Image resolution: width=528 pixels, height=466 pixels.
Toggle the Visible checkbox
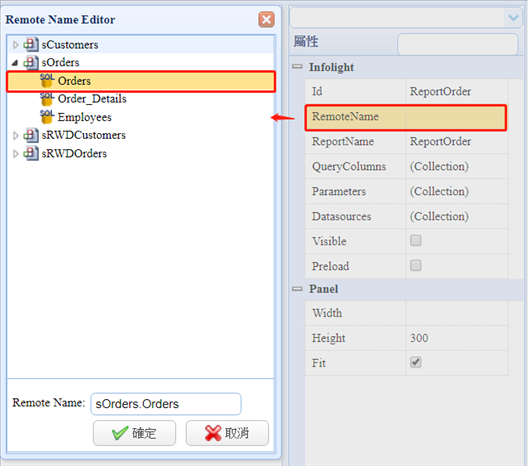[416, 240]
